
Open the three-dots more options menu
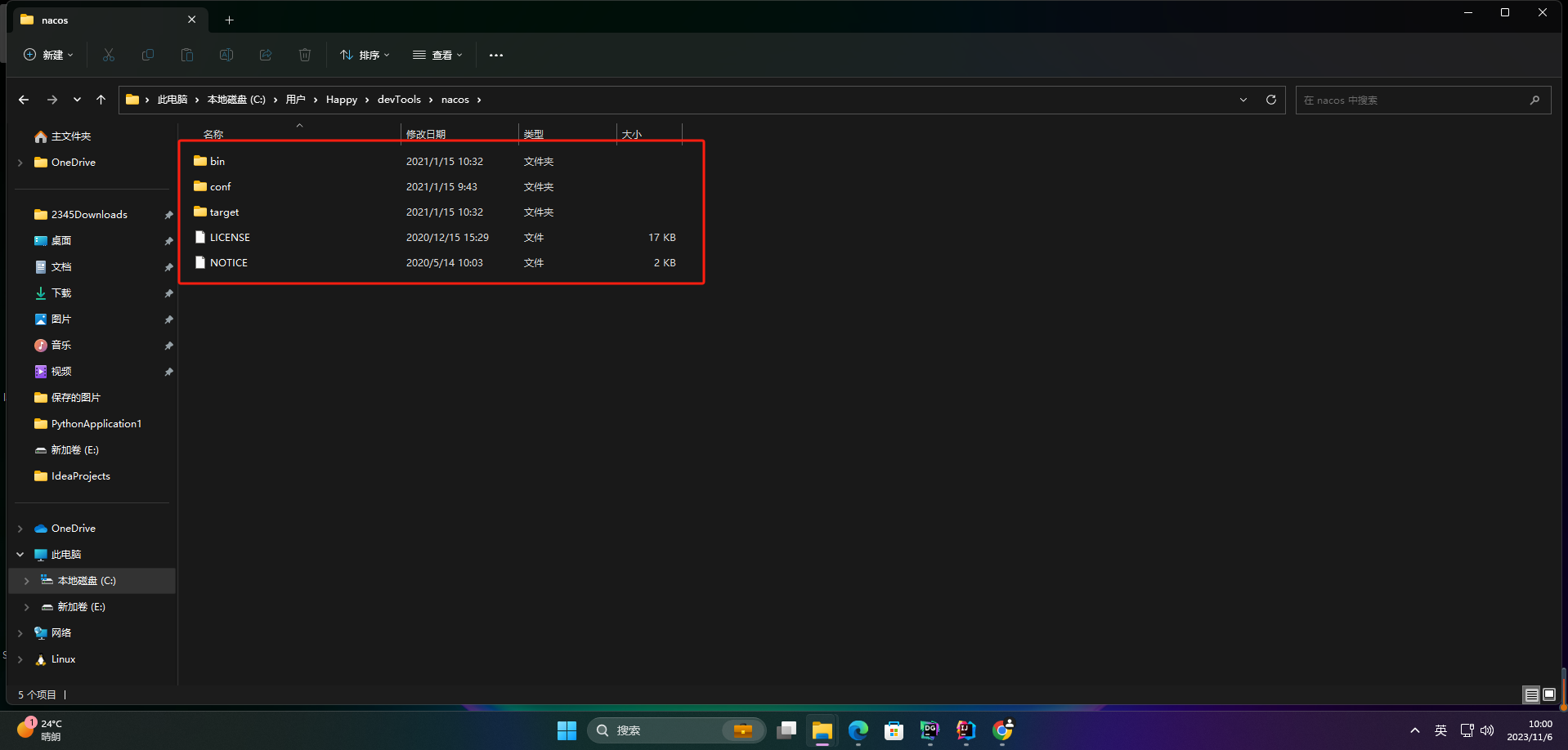(x=496, y=55)
